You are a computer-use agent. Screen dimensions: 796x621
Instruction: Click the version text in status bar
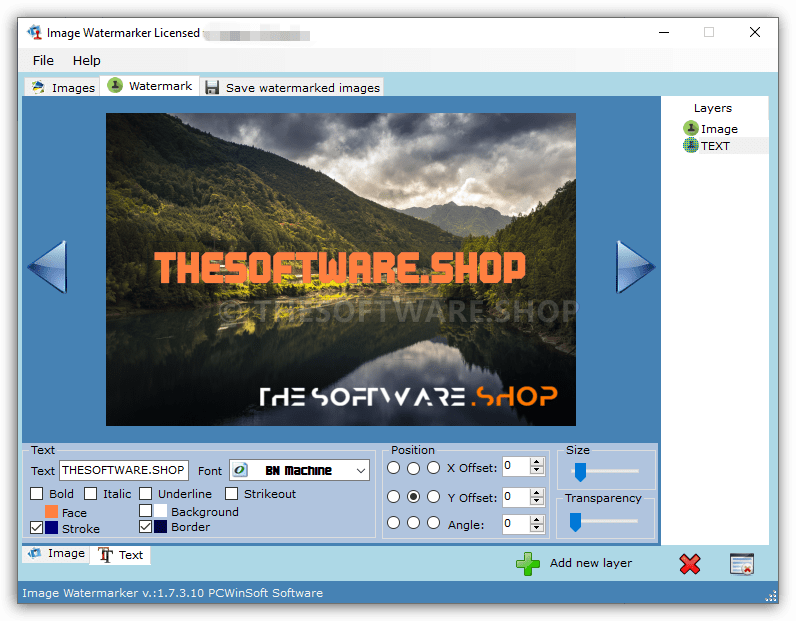click(173, 593)
